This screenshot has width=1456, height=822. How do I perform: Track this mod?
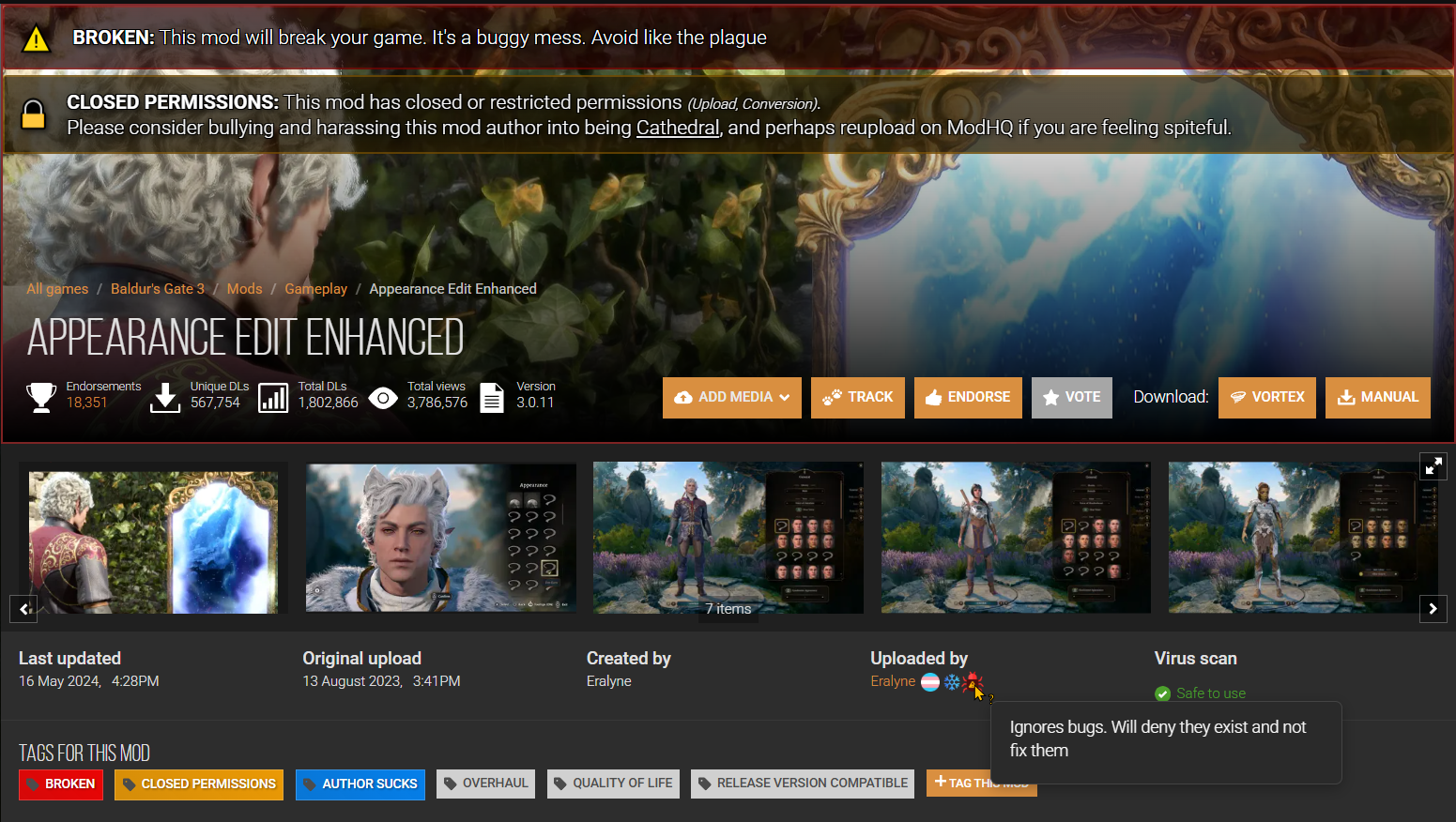[x=858, y=398]
